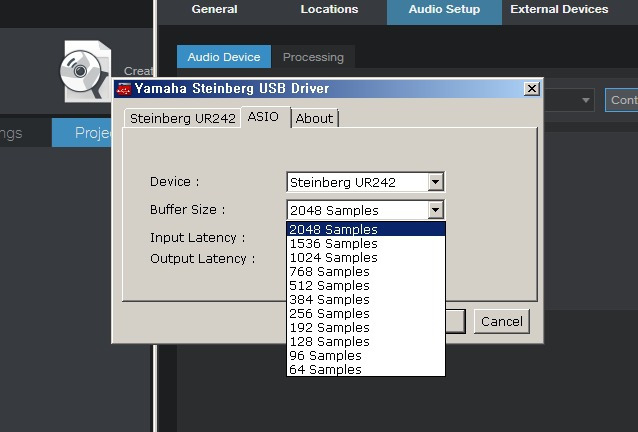Select the ASIO tab in driver dialog
This screenshot has width=638, height=432.
coord(263,117)
